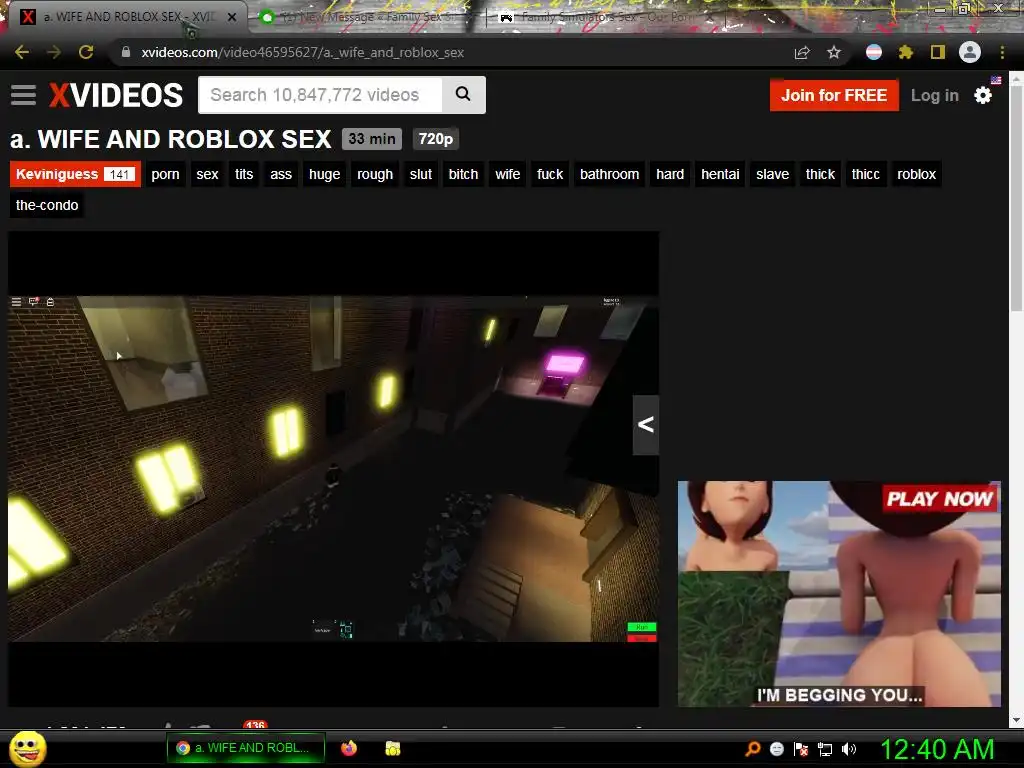
Task: Select the 'rough' tag
Action: (x=375, y=174)
